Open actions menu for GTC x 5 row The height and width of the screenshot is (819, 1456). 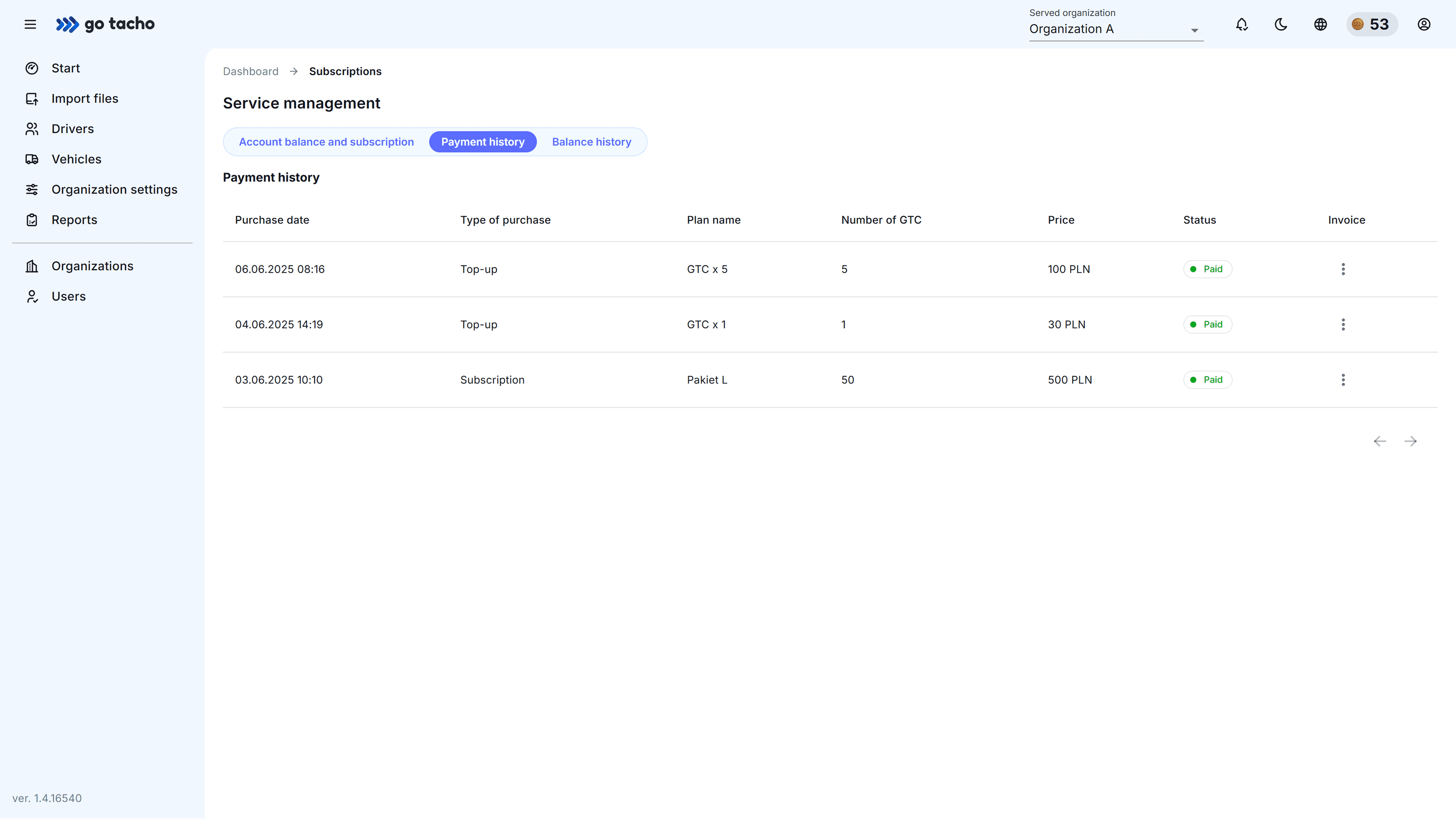pos(1343,269)
